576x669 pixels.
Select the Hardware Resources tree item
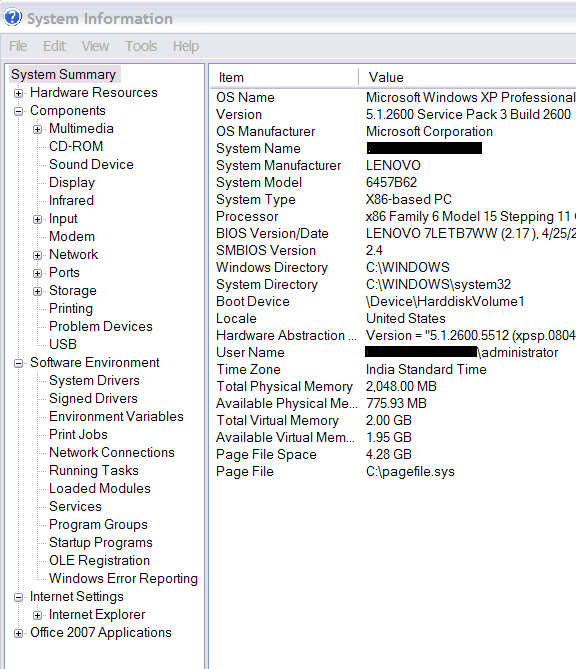click(94, 92)
